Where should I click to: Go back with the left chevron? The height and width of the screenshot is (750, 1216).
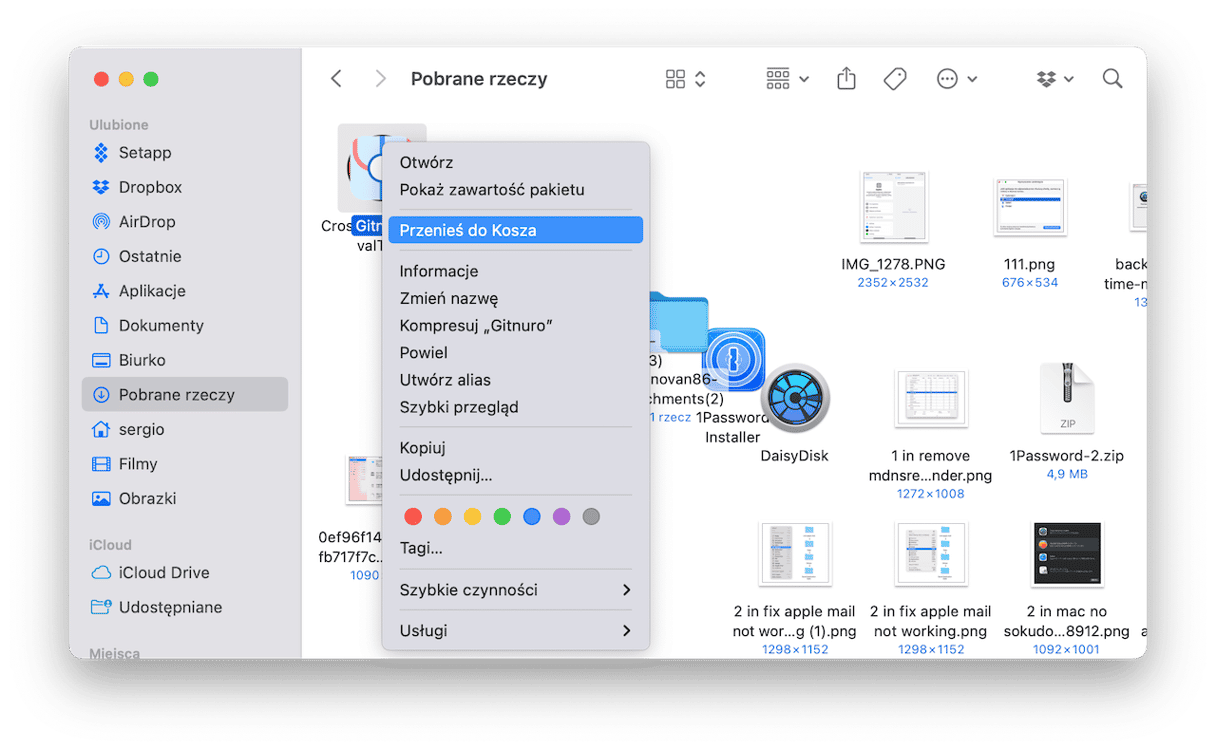coord(337,79)
